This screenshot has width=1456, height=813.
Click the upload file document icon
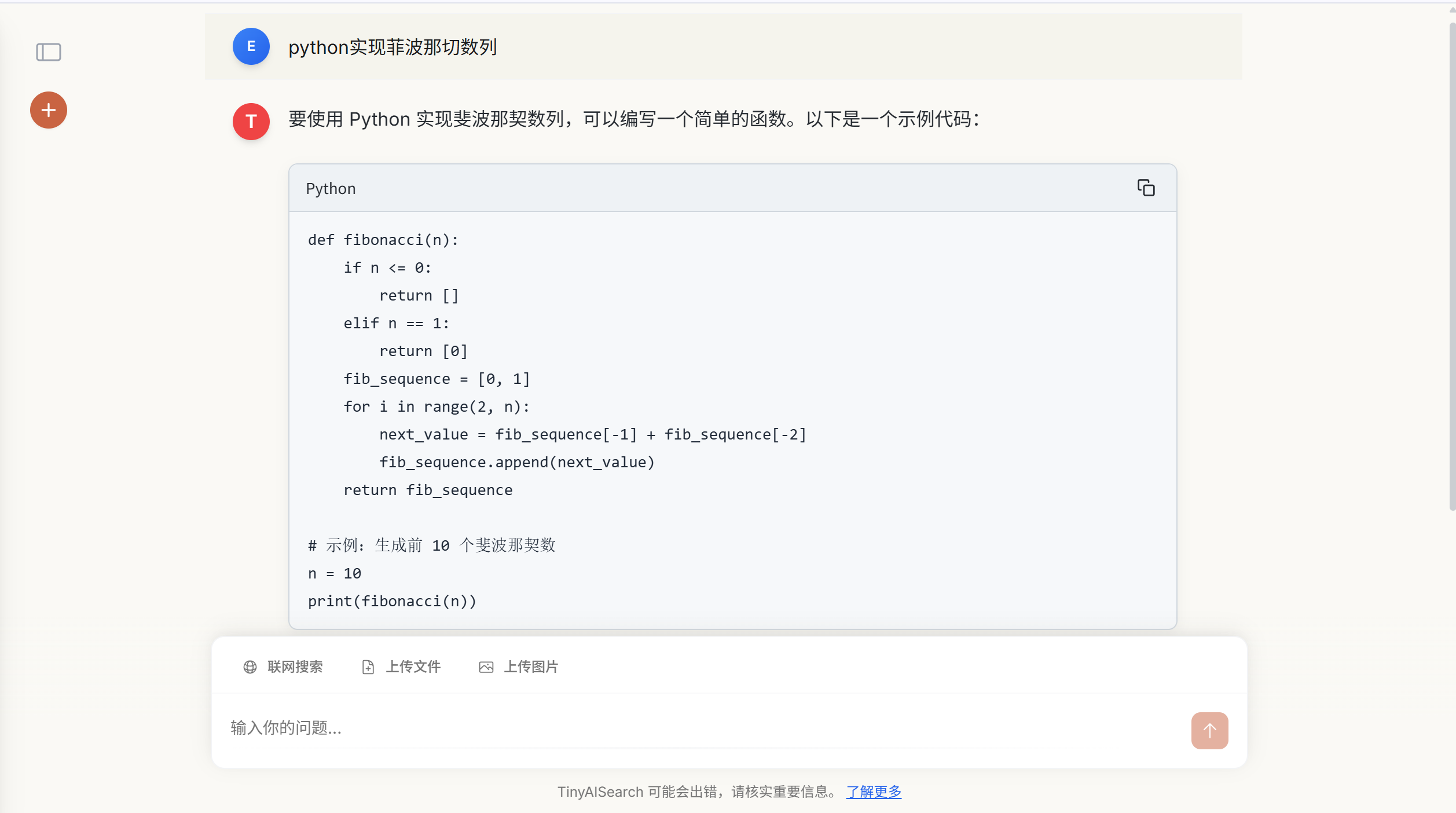368,667
